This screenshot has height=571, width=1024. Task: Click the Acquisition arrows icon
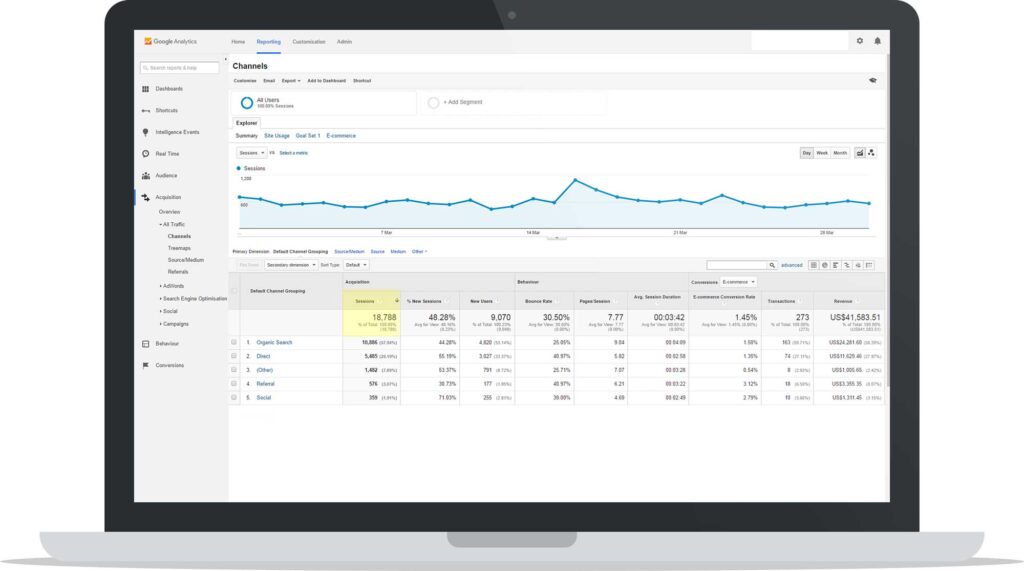point(146,197)
